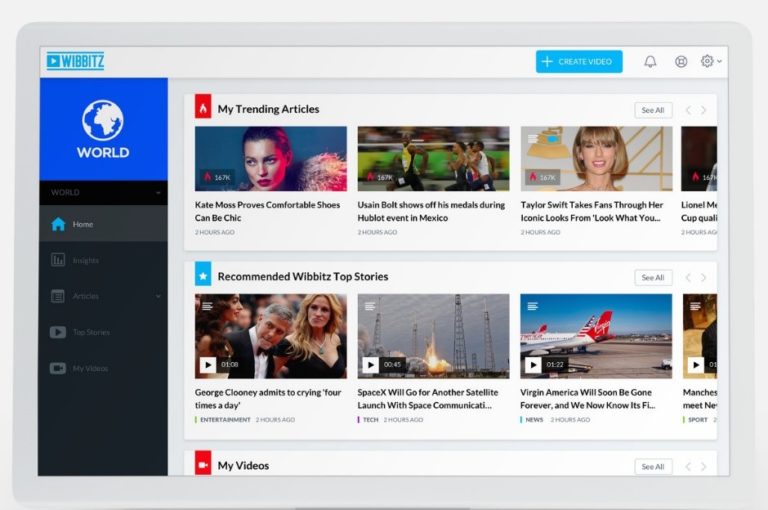Open 'Usain Bolt shows off his medals' headline

431,211
